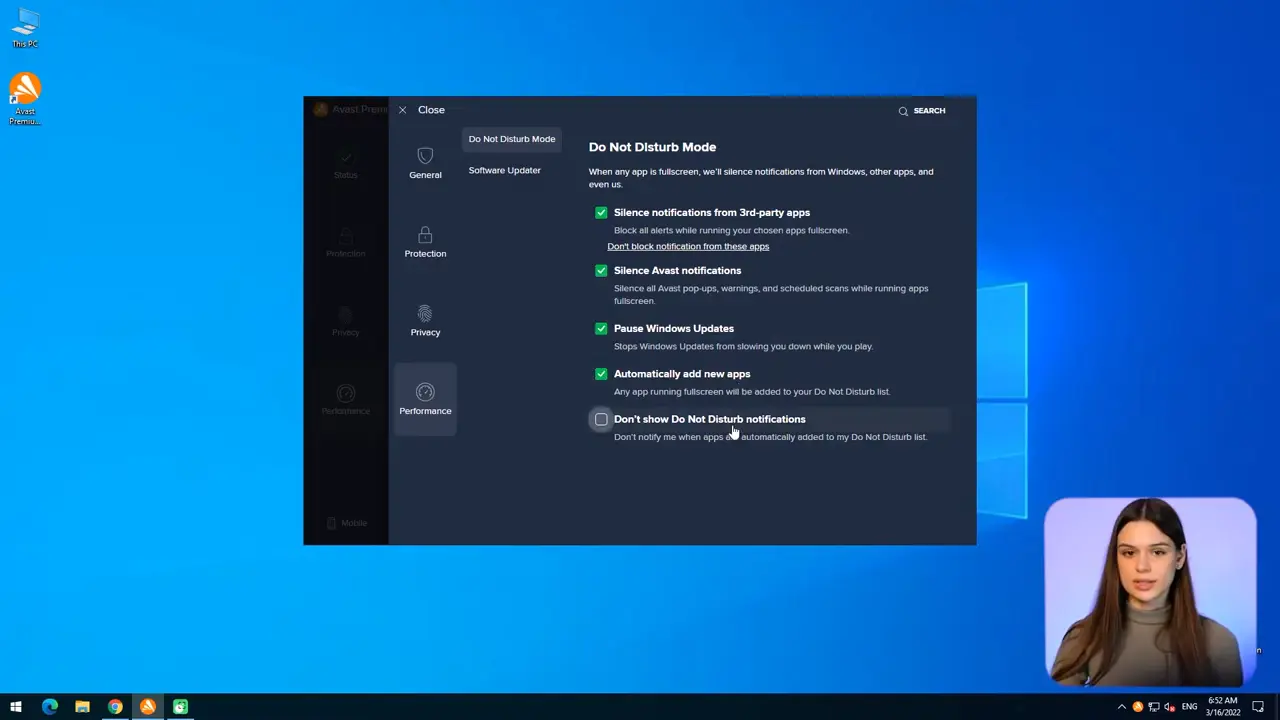Show hidden system tray icons
Screen dimensions: 1280x720
coord(1121,707)
